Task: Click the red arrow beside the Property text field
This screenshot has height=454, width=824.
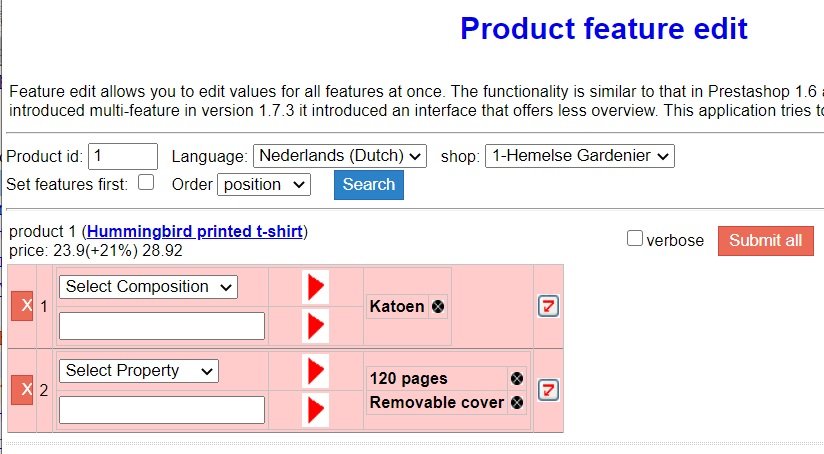Action: click(316, 409)
